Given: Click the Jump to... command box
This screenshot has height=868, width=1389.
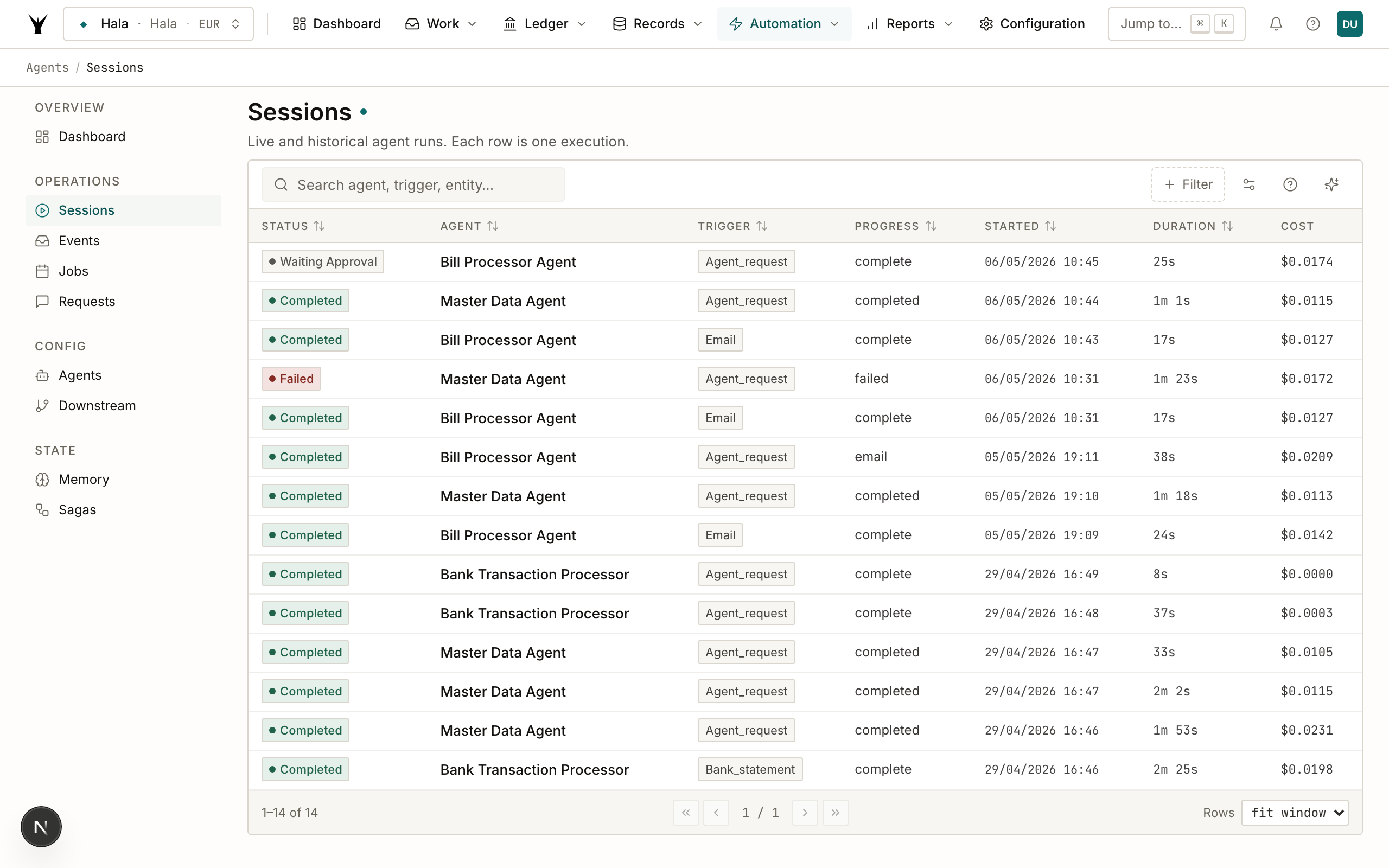Looking at the screenshot, I should (x=1176, y=23).
